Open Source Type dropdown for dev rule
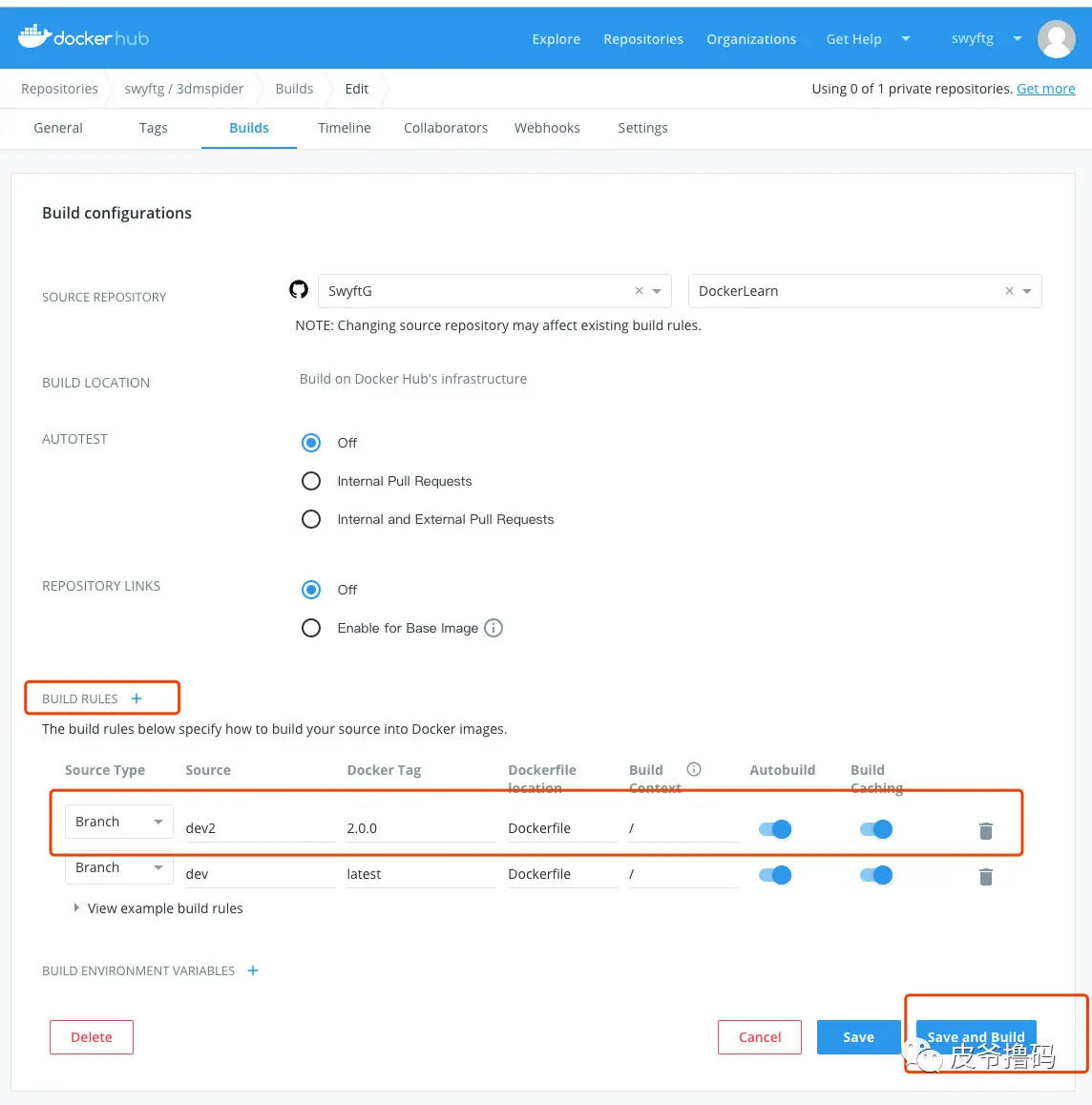 pos(119,867)
